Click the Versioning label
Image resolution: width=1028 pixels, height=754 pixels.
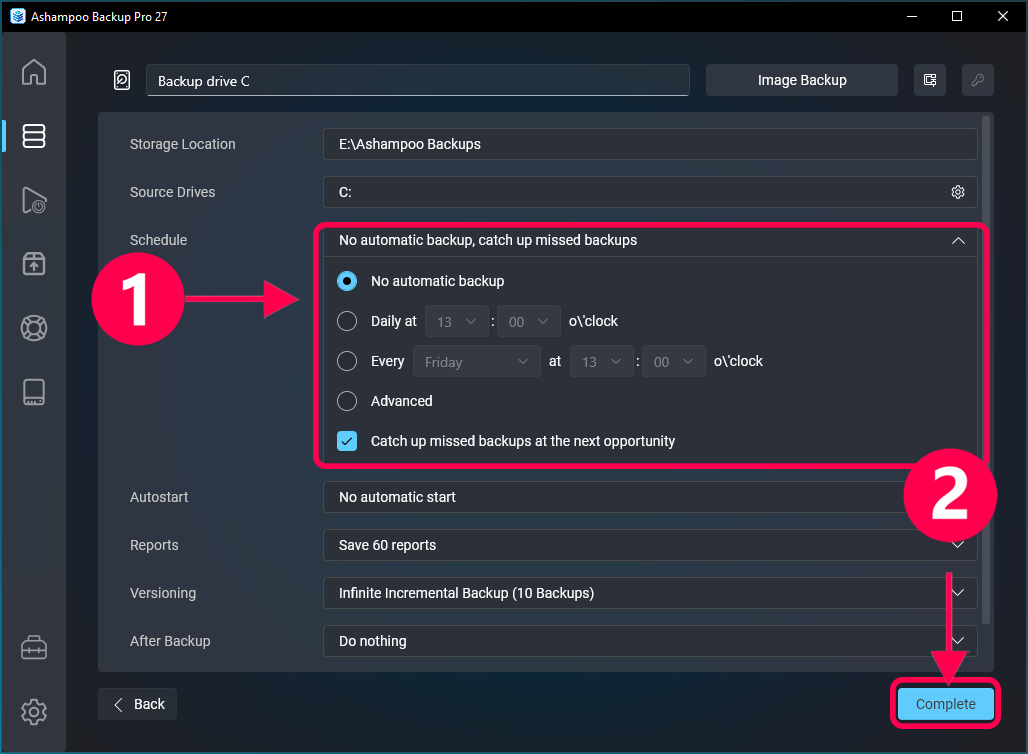pos(163,593)
